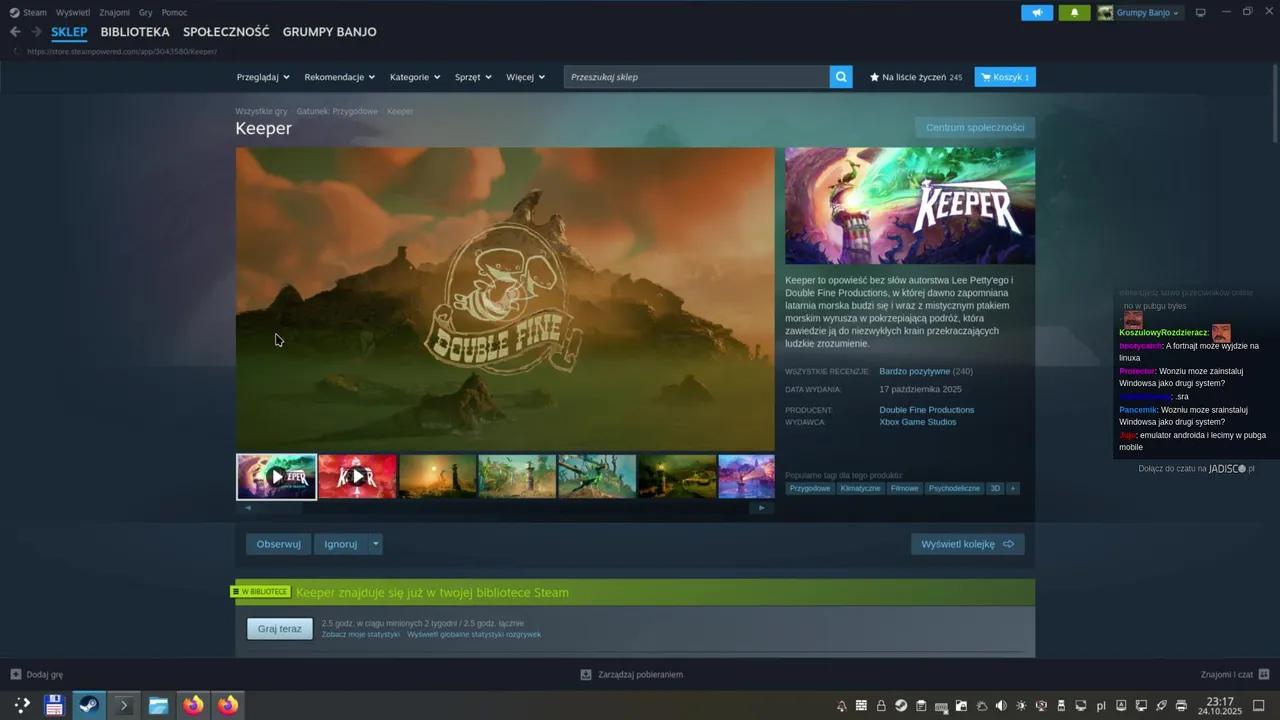Viewport: 1280px width, 720px height.
Task: Open the lock icon in system tray
Action: coord(881,706)
